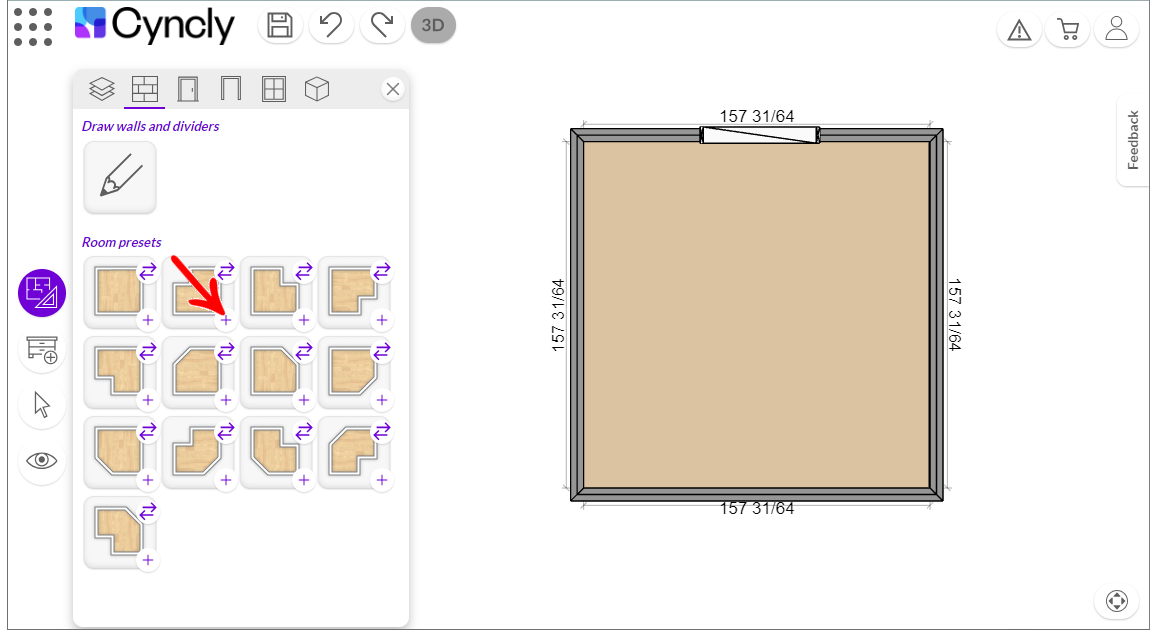Image resolution: width=1153 pixels, height=637 pixels.
Task: Undo the last action
Action: pyautogui.click(x=331, y=26)
